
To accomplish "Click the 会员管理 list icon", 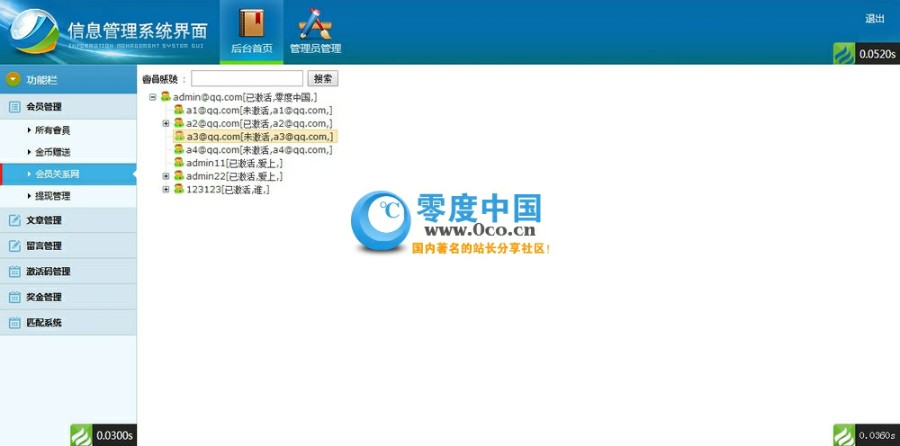I will 15,107.
